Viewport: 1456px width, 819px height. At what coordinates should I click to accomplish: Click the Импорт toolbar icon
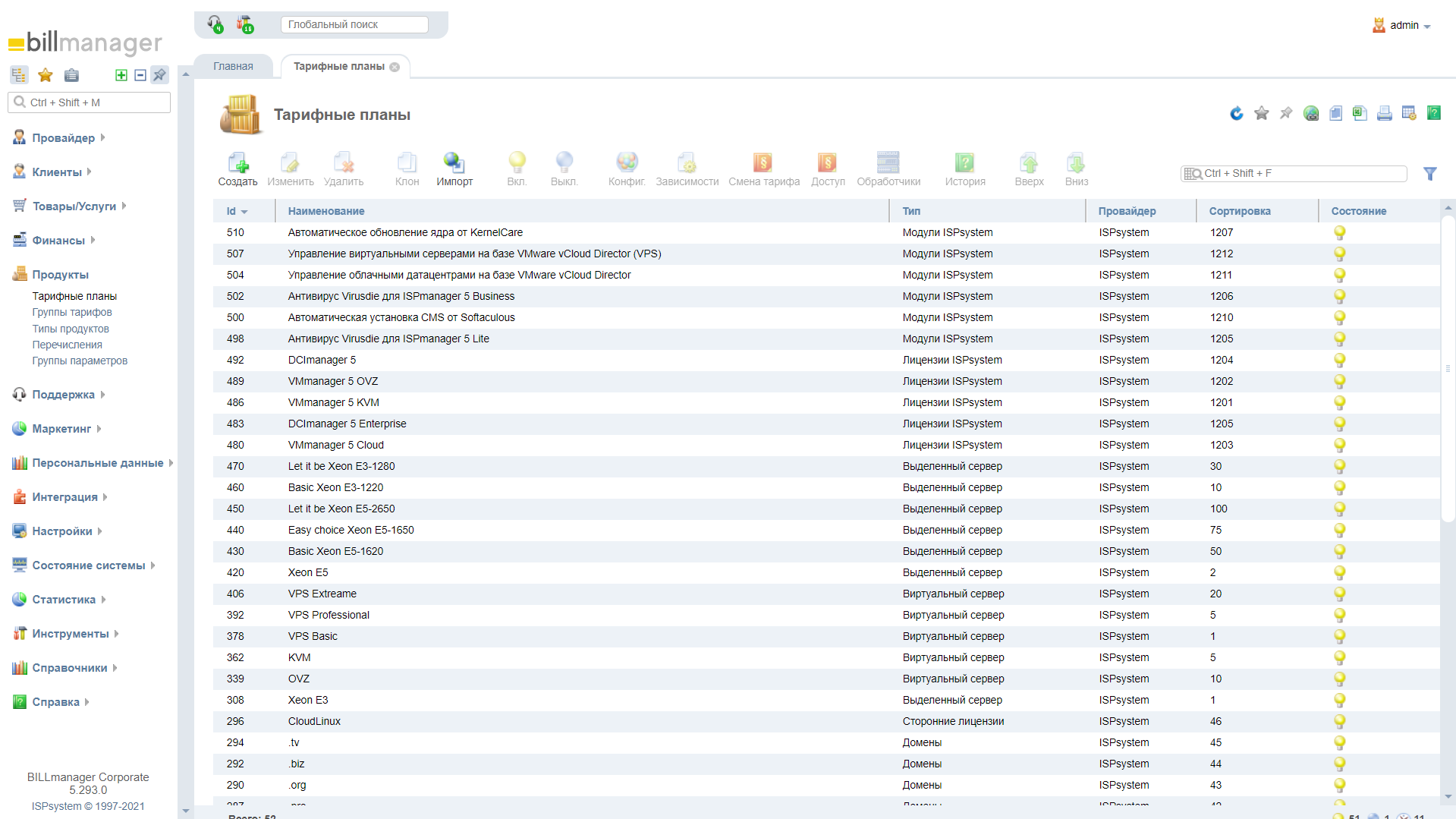tap(454, 169)
